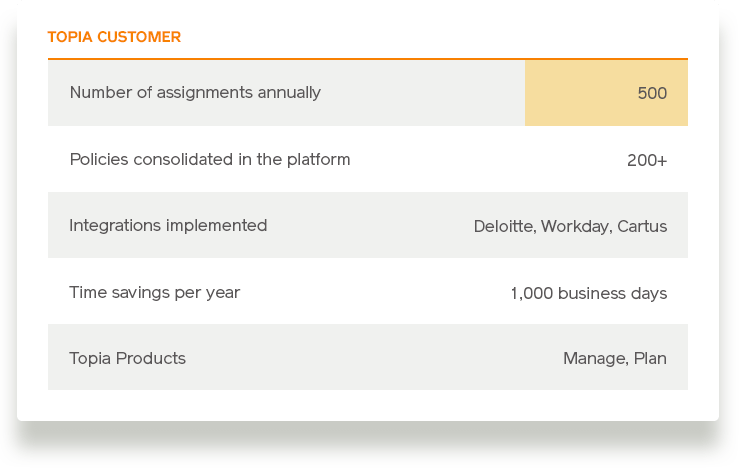Click the word 'Products' in last row
742x468 pixels.
pos(150,358)
